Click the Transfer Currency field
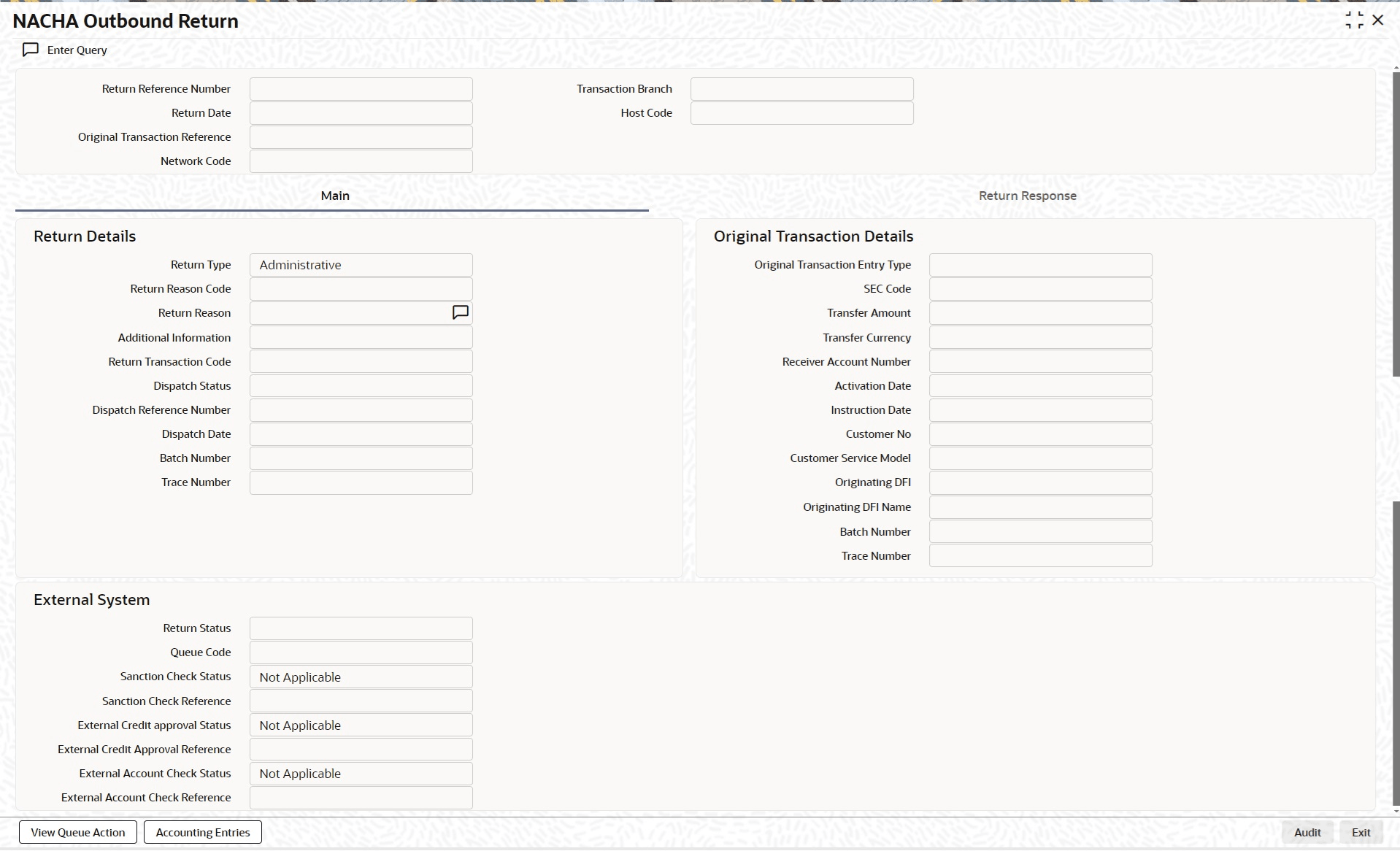The height and width of the screenshot is (851, 1400). tap(1041, 337)
